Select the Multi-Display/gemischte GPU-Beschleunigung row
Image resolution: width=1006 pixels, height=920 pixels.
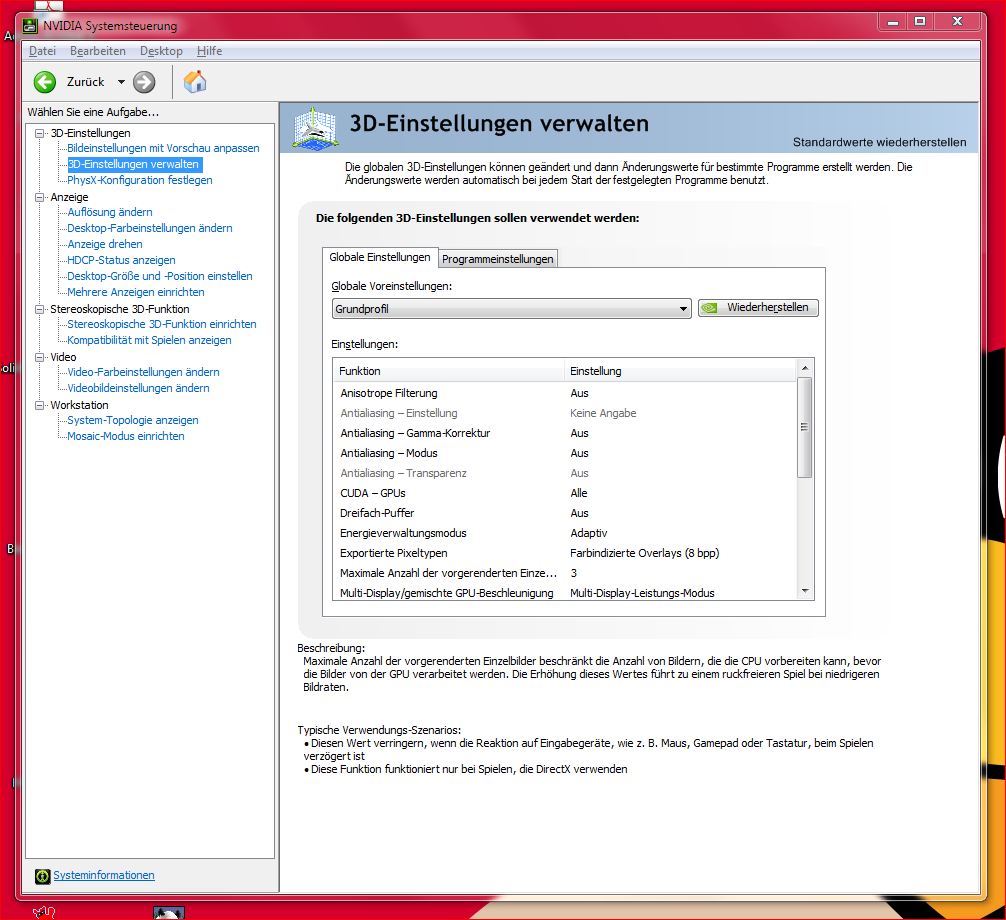point(565,593)
